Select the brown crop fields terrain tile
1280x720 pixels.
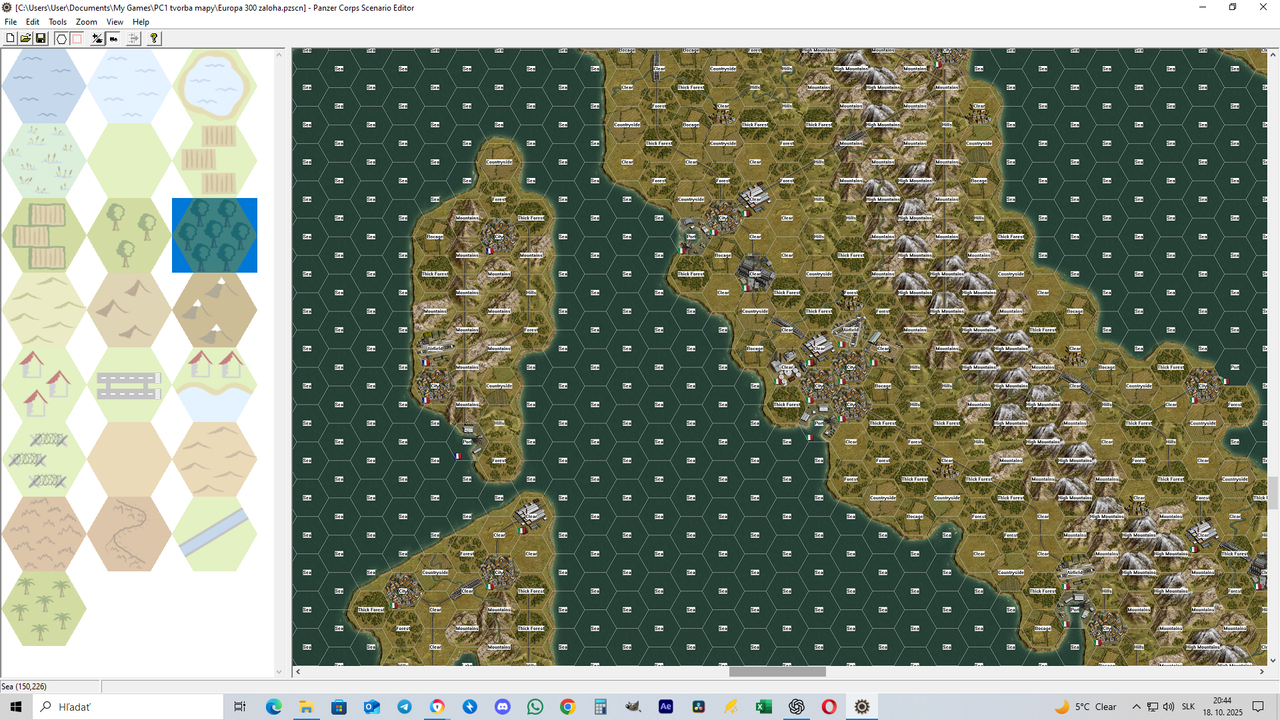click(215, 160)
